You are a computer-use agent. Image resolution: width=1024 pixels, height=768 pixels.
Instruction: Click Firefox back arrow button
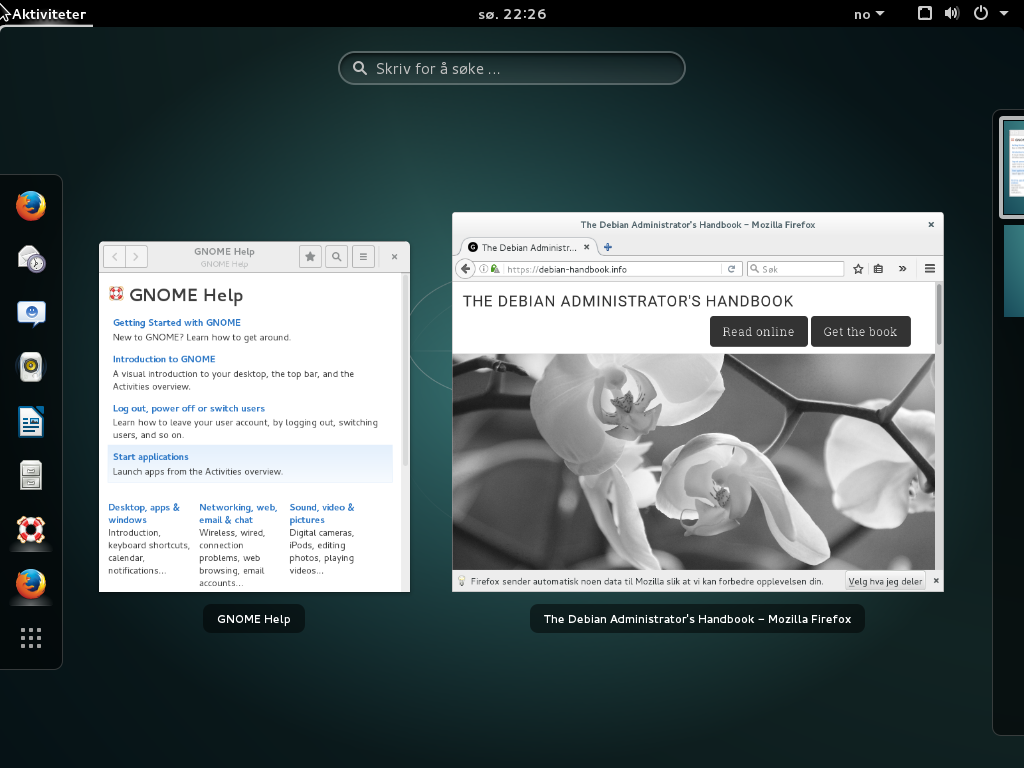(x=465, y=268)
